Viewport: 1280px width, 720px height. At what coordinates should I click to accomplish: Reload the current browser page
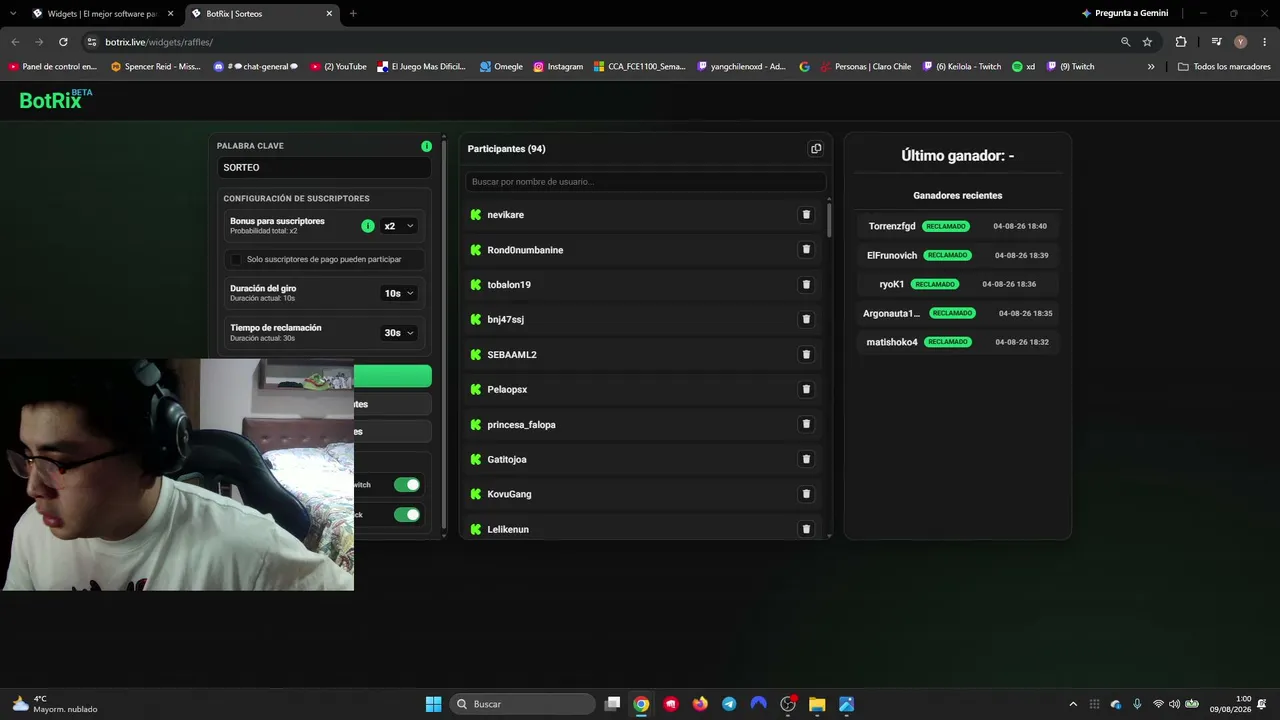coord(63,42)
